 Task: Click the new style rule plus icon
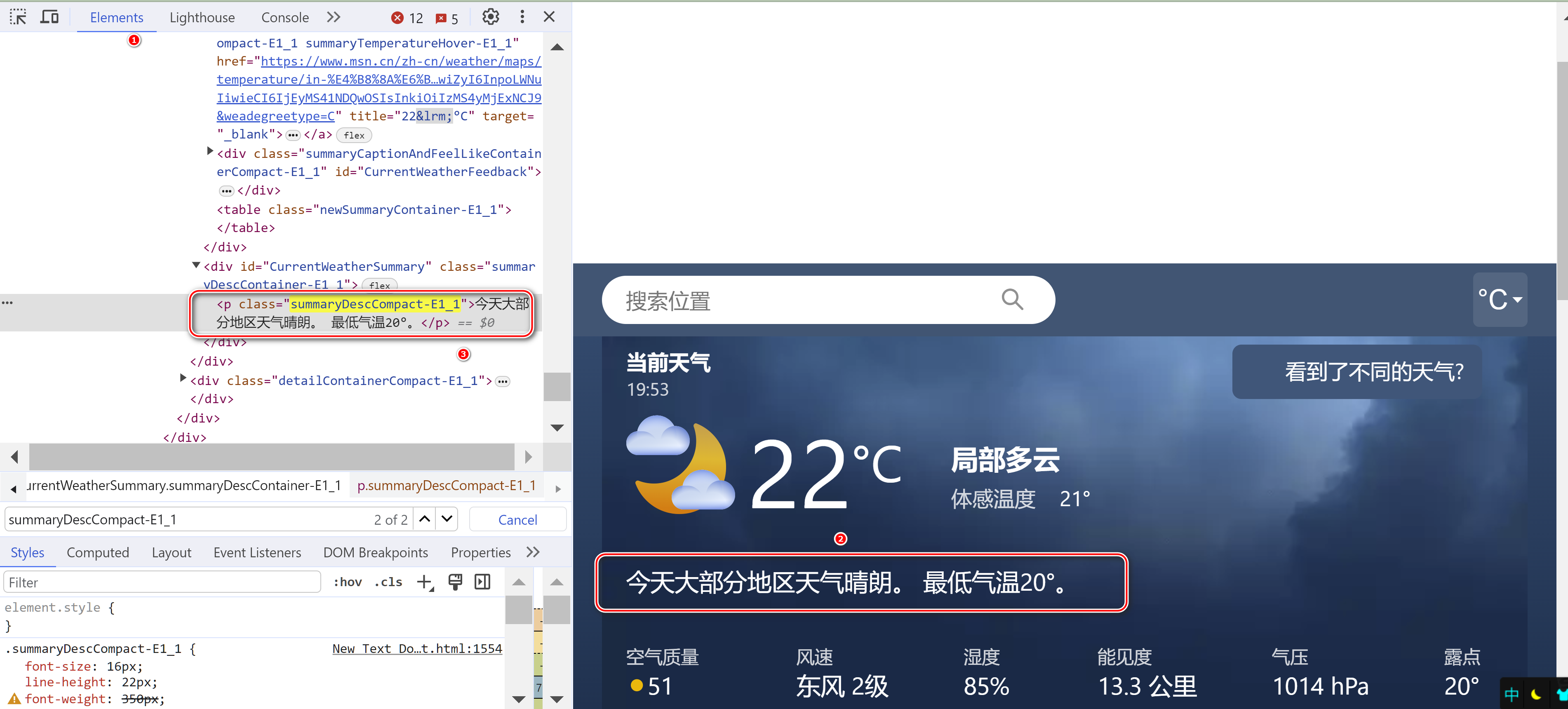pyautogui.click(x=425, y=582)
